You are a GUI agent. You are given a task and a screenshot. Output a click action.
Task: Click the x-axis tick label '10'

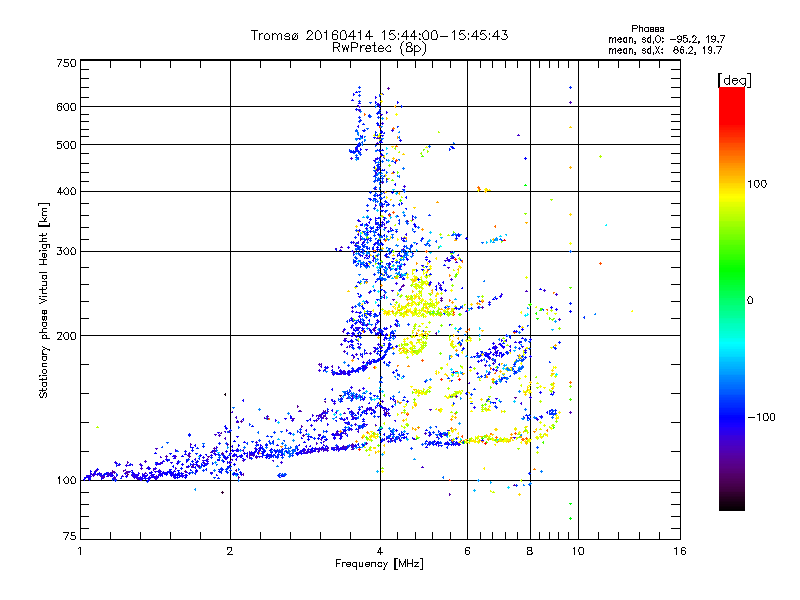pyautogui.click(x=578, y=551)
